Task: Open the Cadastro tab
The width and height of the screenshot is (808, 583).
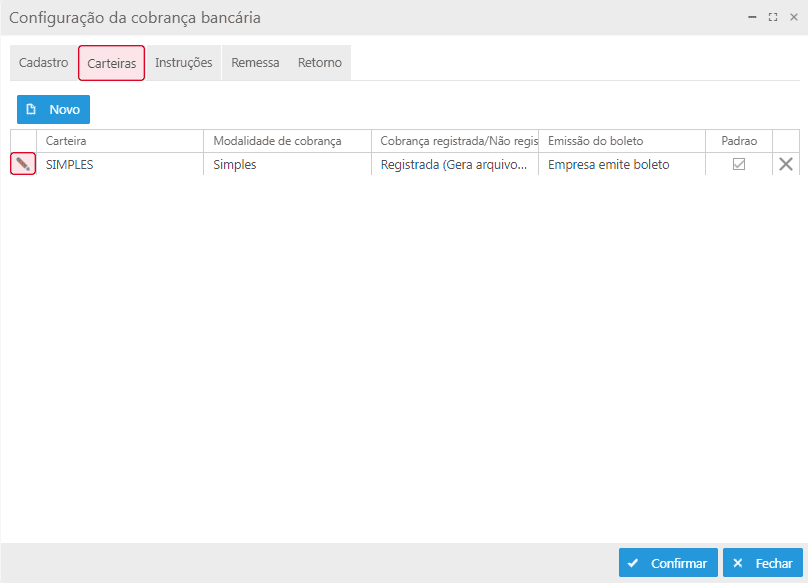Action: tap(44, 63)
